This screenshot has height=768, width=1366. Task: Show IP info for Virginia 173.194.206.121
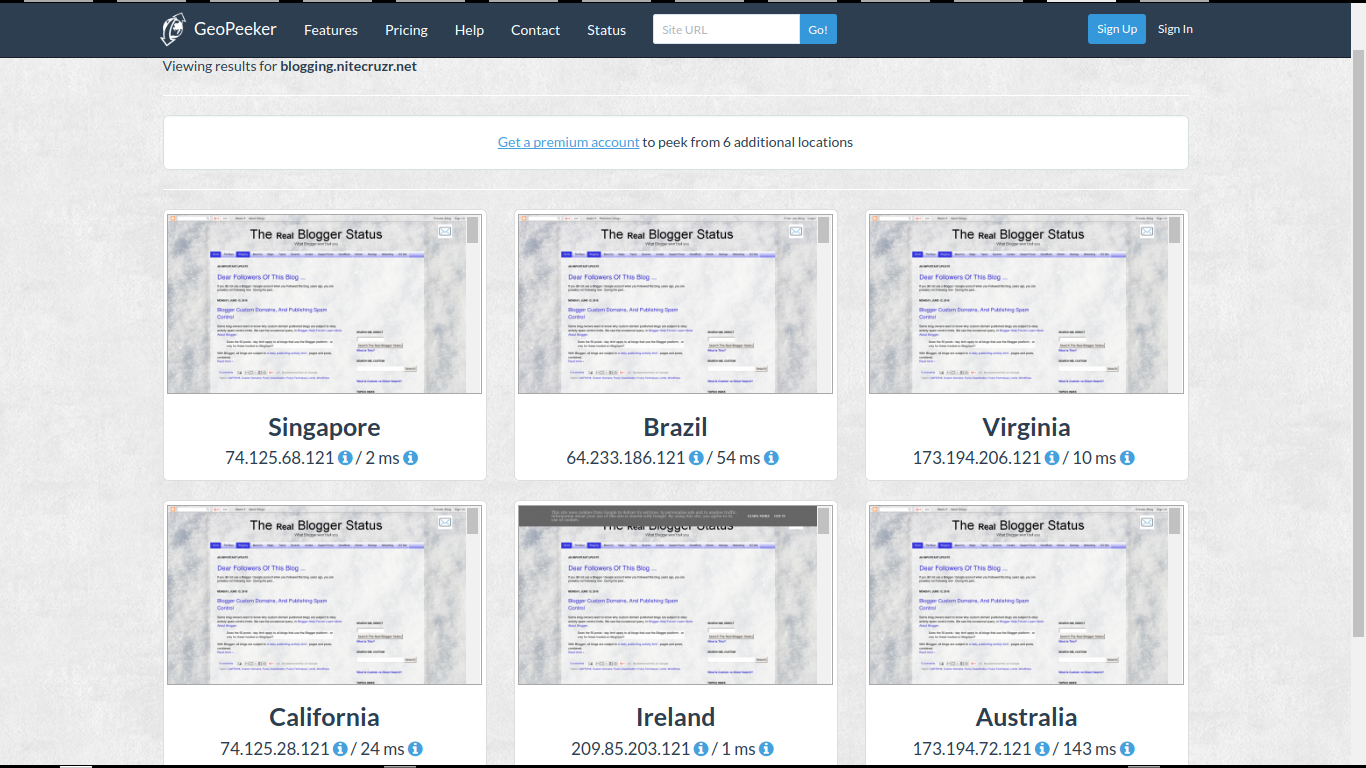pyautogui.click(x=1052, y=458)
